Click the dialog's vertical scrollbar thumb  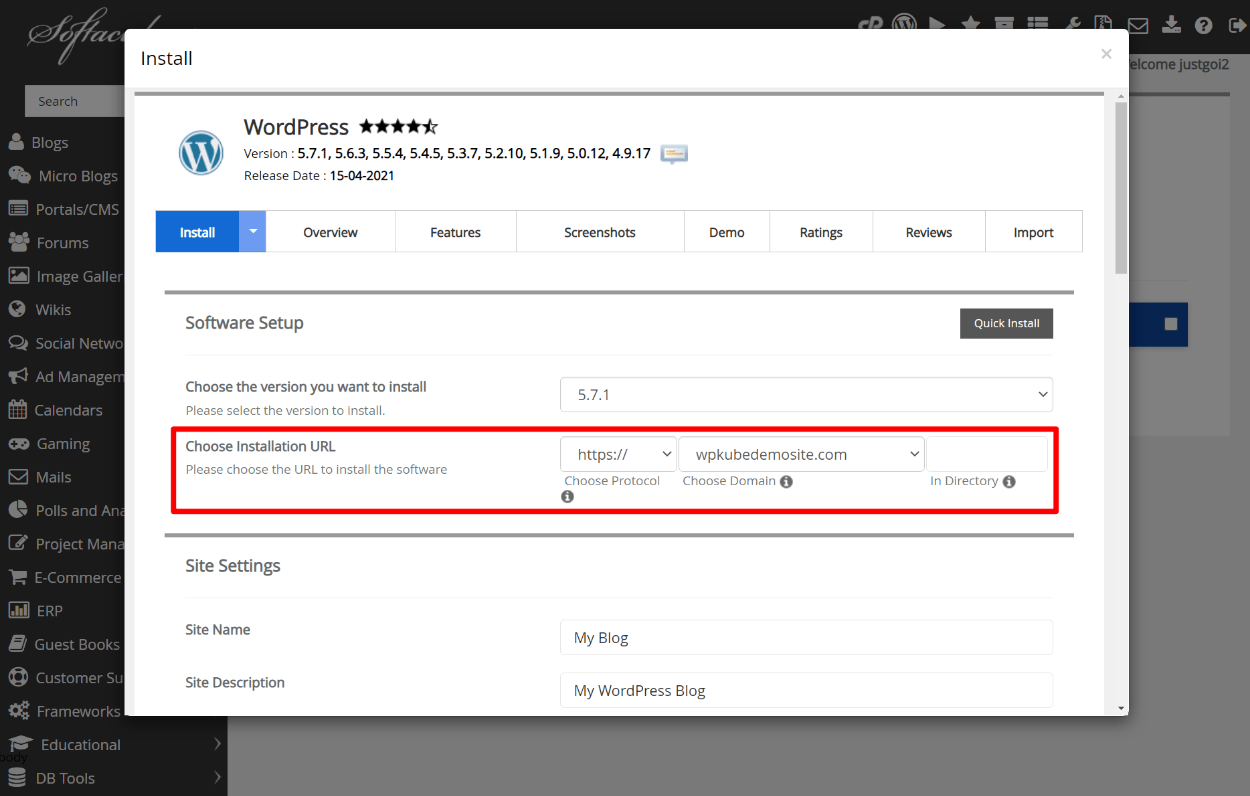[1121, 188]
